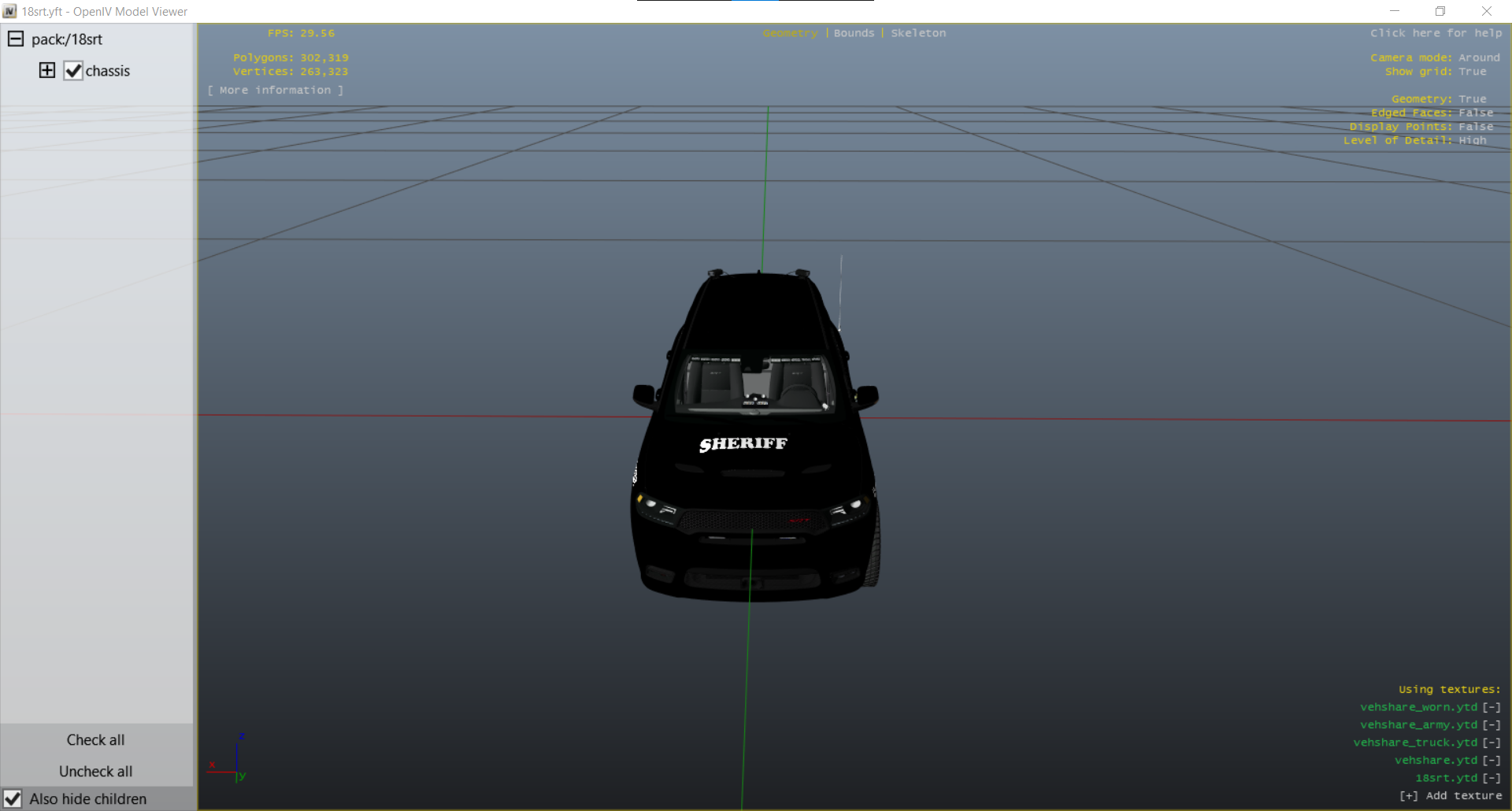Switch to the Skeleton view tab

(918, 33)
